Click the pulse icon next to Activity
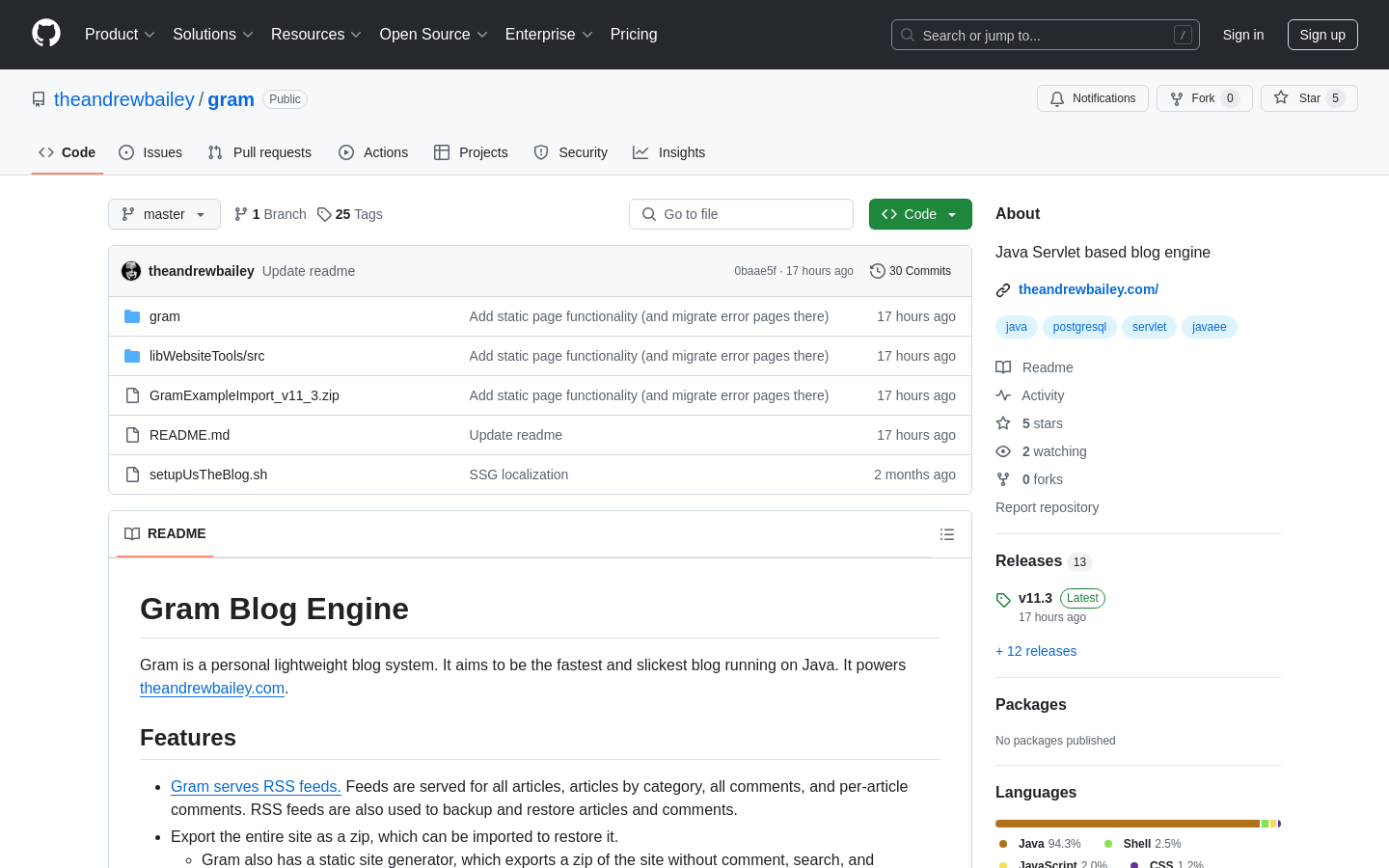This screenshot has height=868, width=1389. [x=1003, y=395]
